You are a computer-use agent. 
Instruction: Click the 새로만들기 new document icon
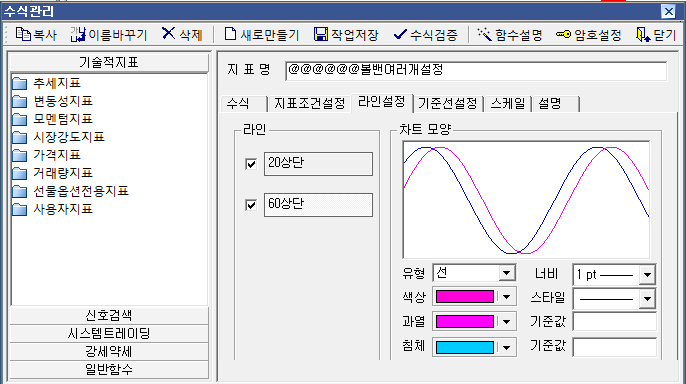(230, 34)
